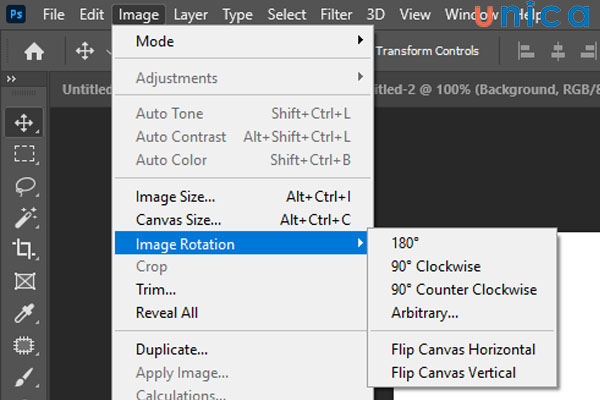Choose 90° Clockwise rotation
The height and width of the screenshot is (400, 600).
435,266
